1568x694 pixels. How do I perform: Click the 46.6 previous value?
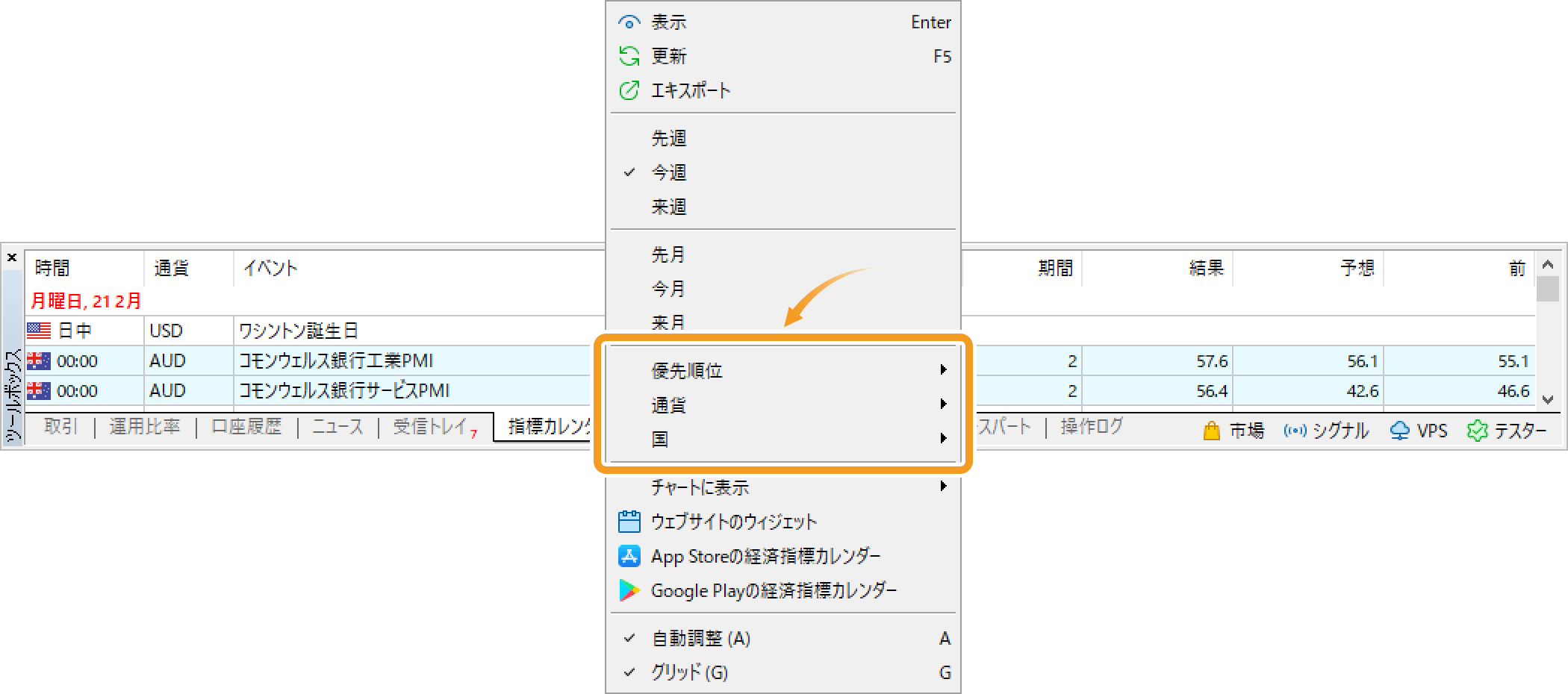coord(1513,391)
